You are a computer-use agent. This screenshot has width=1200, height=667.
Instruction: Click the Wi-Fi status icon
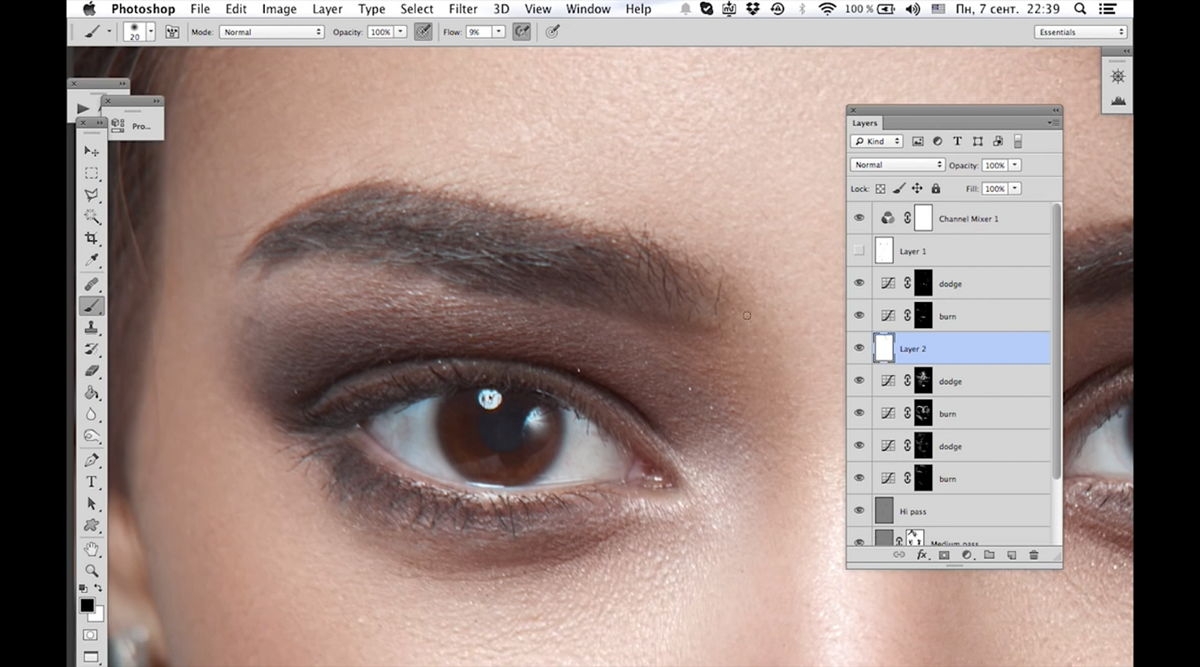pyautogui.click(x=827, y=9)
